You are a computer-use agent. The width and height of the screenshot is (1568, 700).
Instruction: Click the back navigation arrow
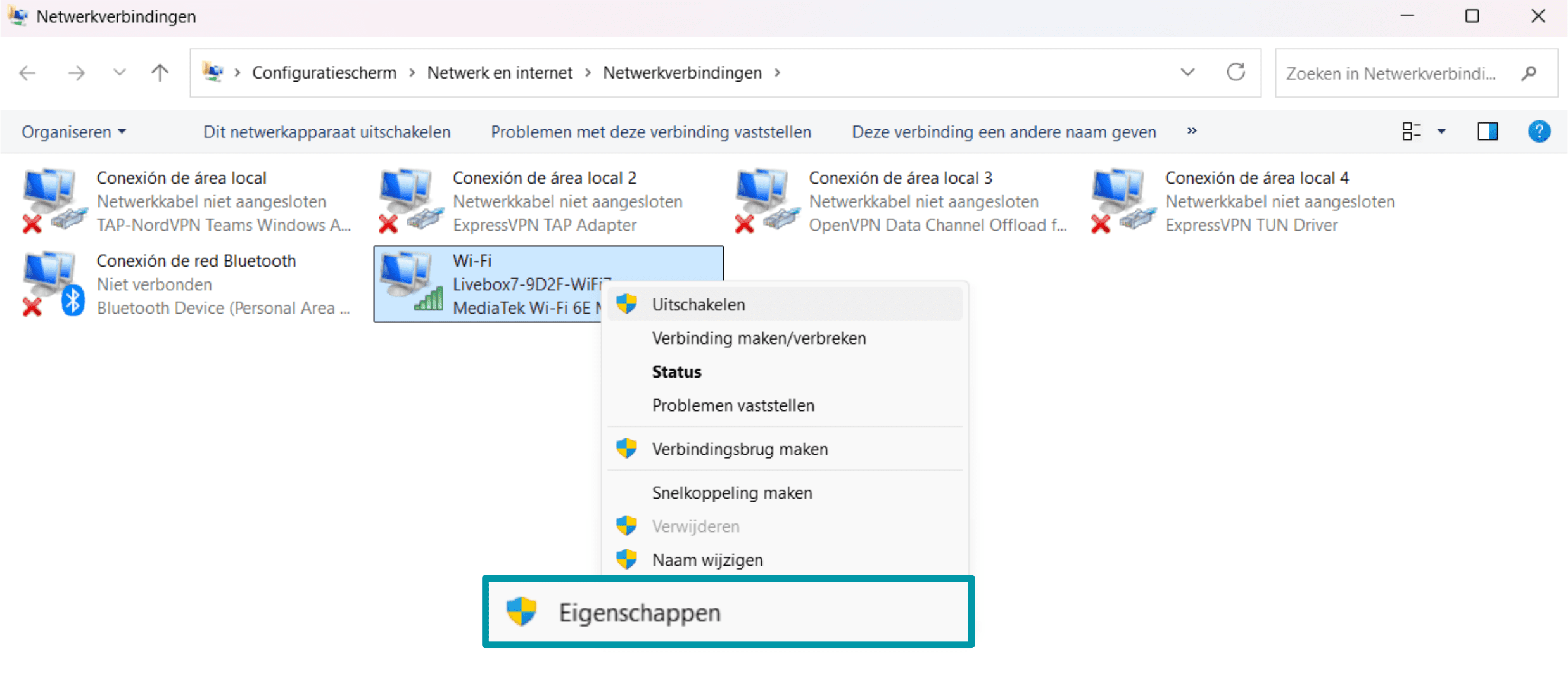click(27, 73)
